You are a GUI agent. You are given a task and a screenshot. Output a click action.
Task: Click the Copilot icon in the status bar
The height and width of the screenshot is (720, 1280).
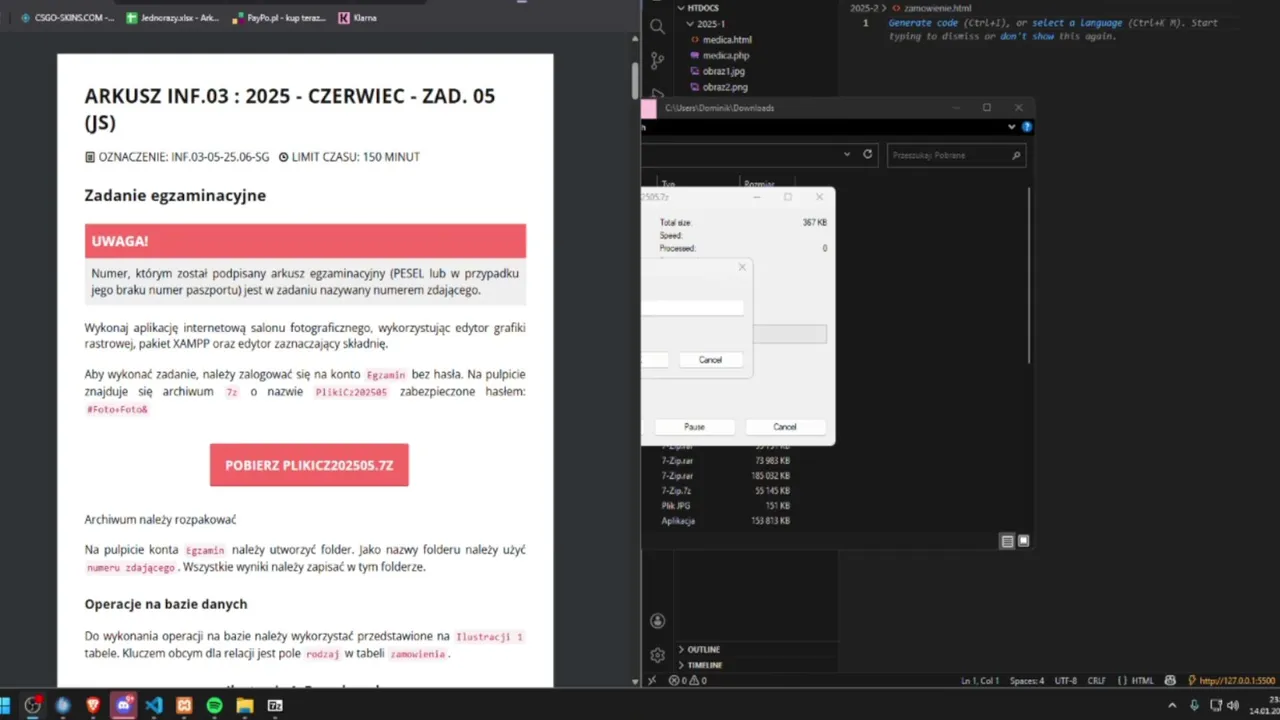tap(1170, 680)
